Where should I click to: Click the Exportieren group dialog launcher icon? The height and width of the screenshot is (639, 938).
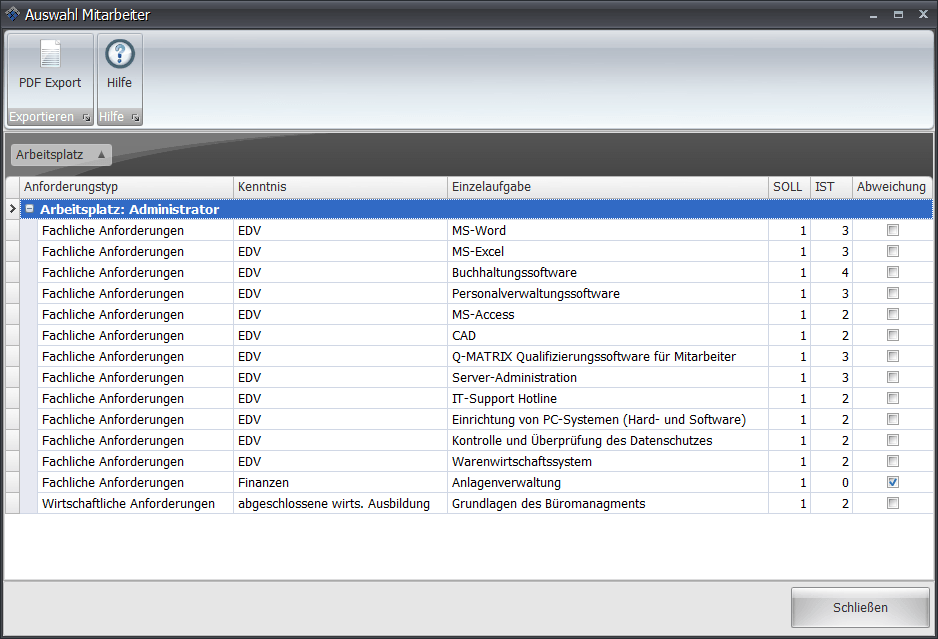87,117
